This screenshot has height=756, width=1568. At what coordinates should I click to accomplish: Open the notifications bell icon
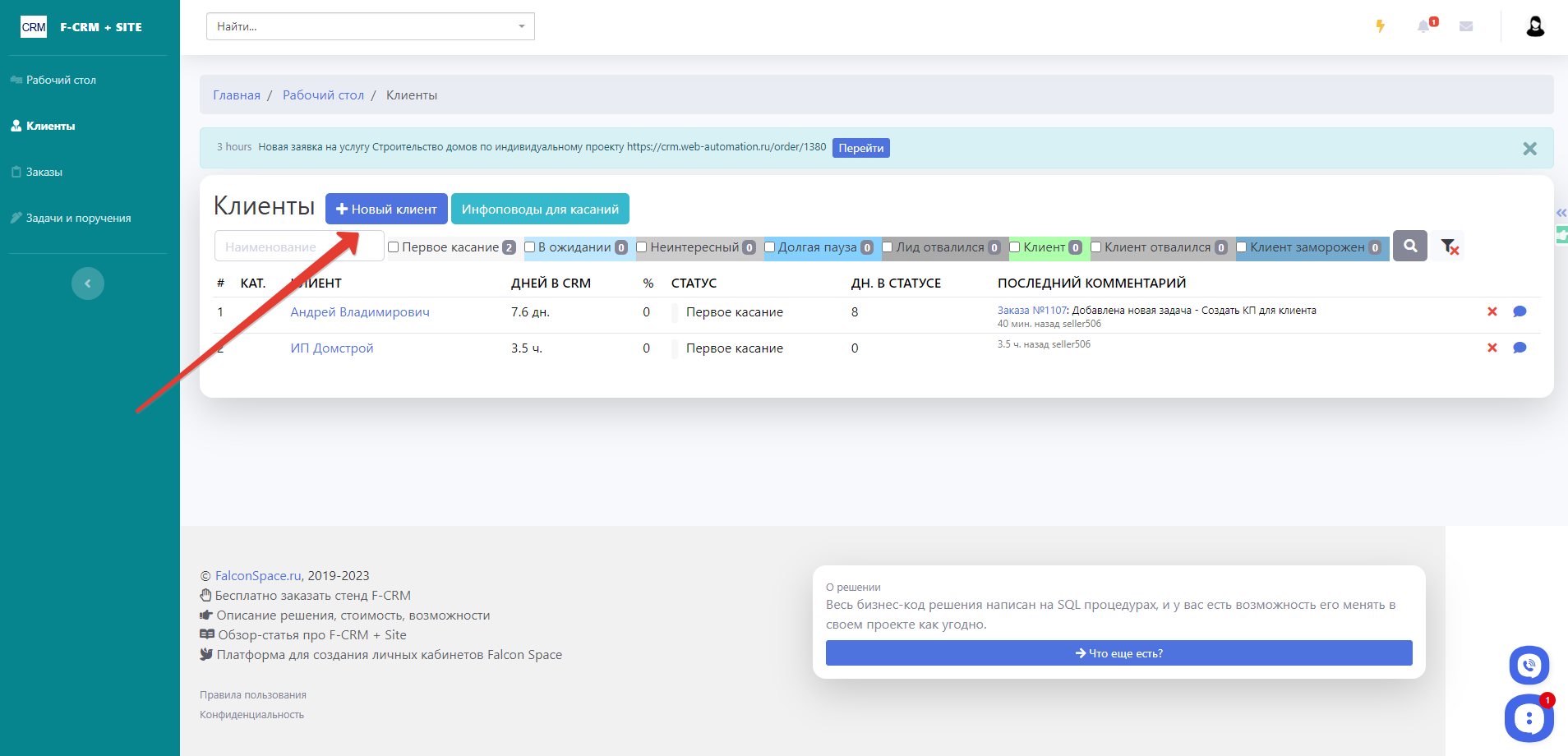coord(1424,26)
